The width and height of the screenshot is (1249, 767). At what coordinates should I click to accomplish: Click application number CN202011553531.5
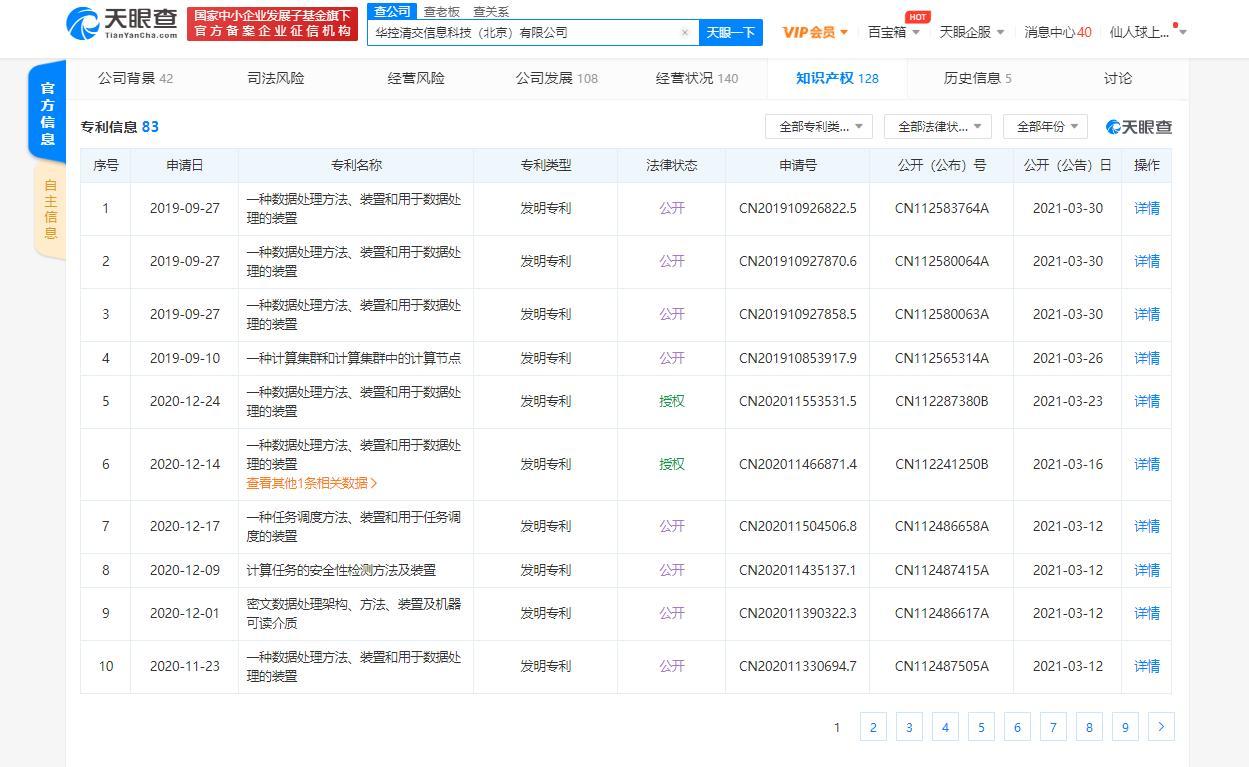[x=798, y=401]
